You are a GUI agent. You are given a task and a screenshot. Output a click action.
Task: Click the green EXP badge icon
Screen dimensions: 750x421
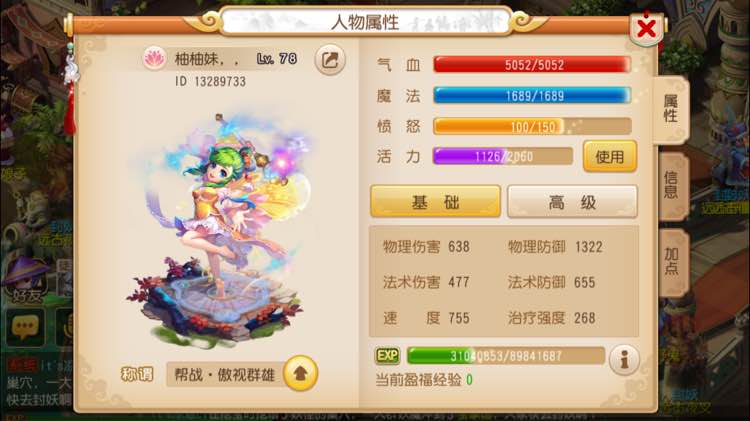pos(387,355)
